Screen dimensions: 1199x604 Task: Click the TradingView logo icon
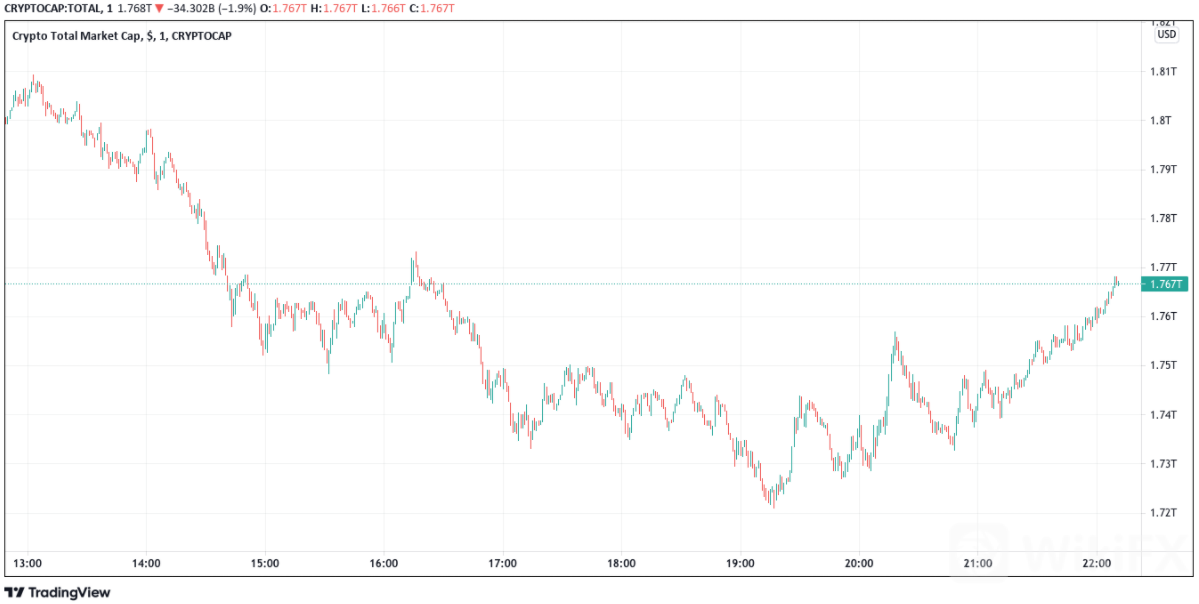tap(17, 592)
